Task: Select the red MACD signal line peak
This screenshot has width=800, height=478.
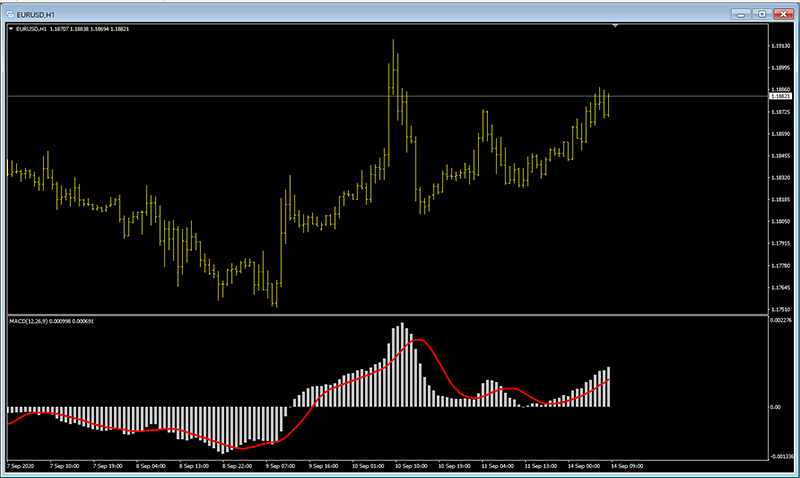Action: (x=420, y=341)
